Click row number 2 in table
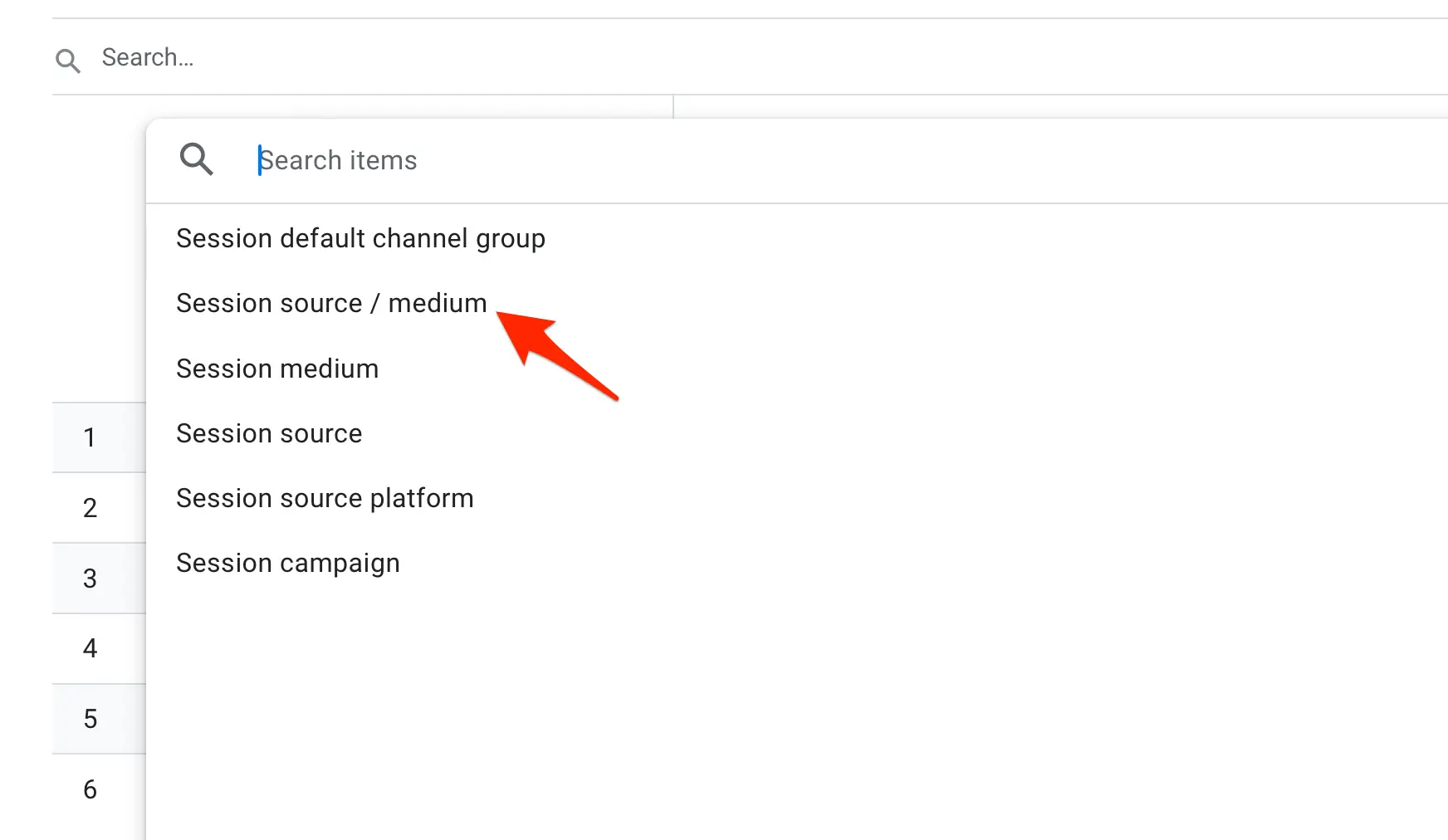Image resolution: width=1448 pixels, height=840 pixels. click(90, 508)
